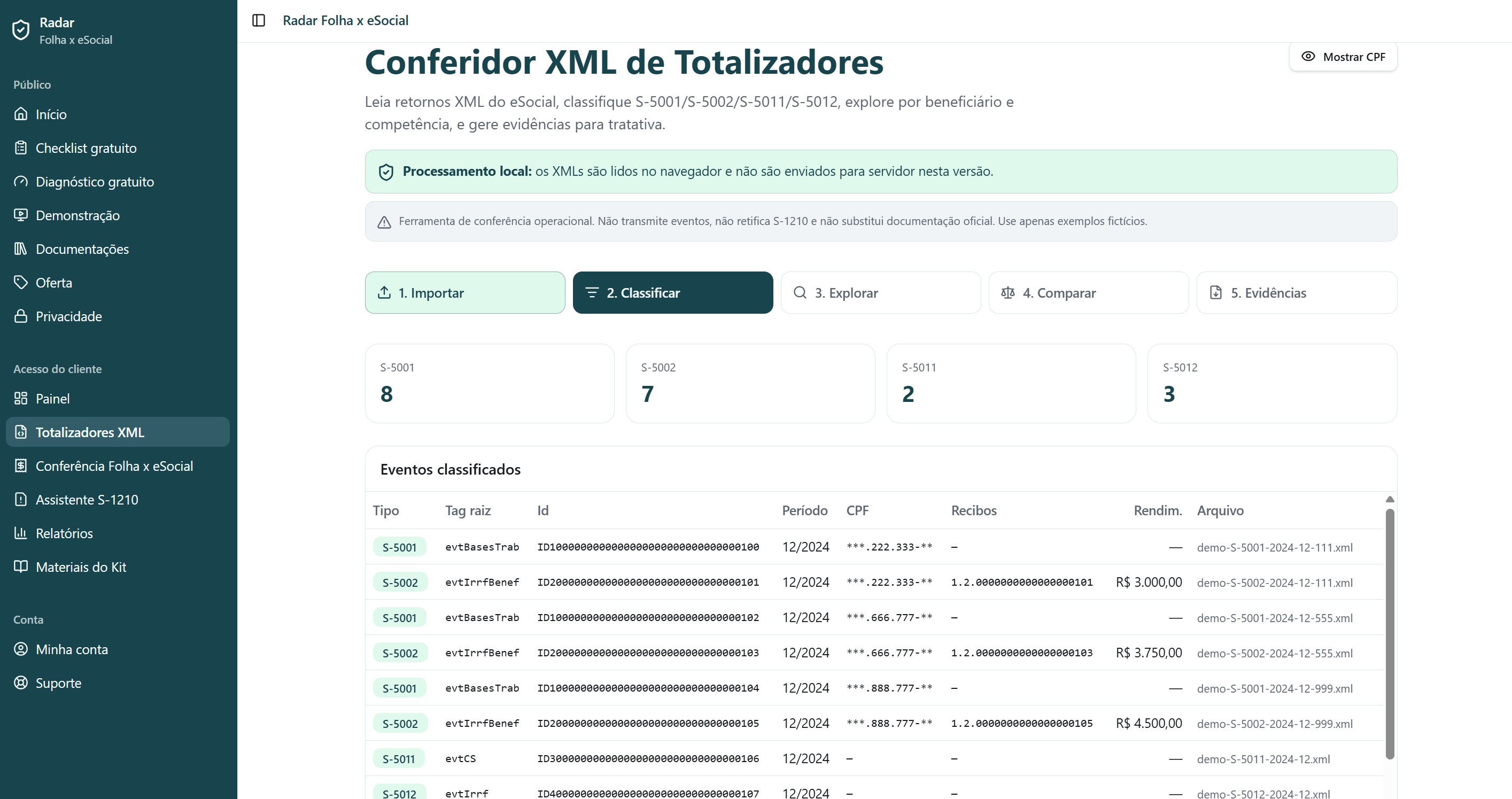1512x799 pixels.
Task: Click file demo-S-5001-2024-12-111.xml
Action: 1275,547
